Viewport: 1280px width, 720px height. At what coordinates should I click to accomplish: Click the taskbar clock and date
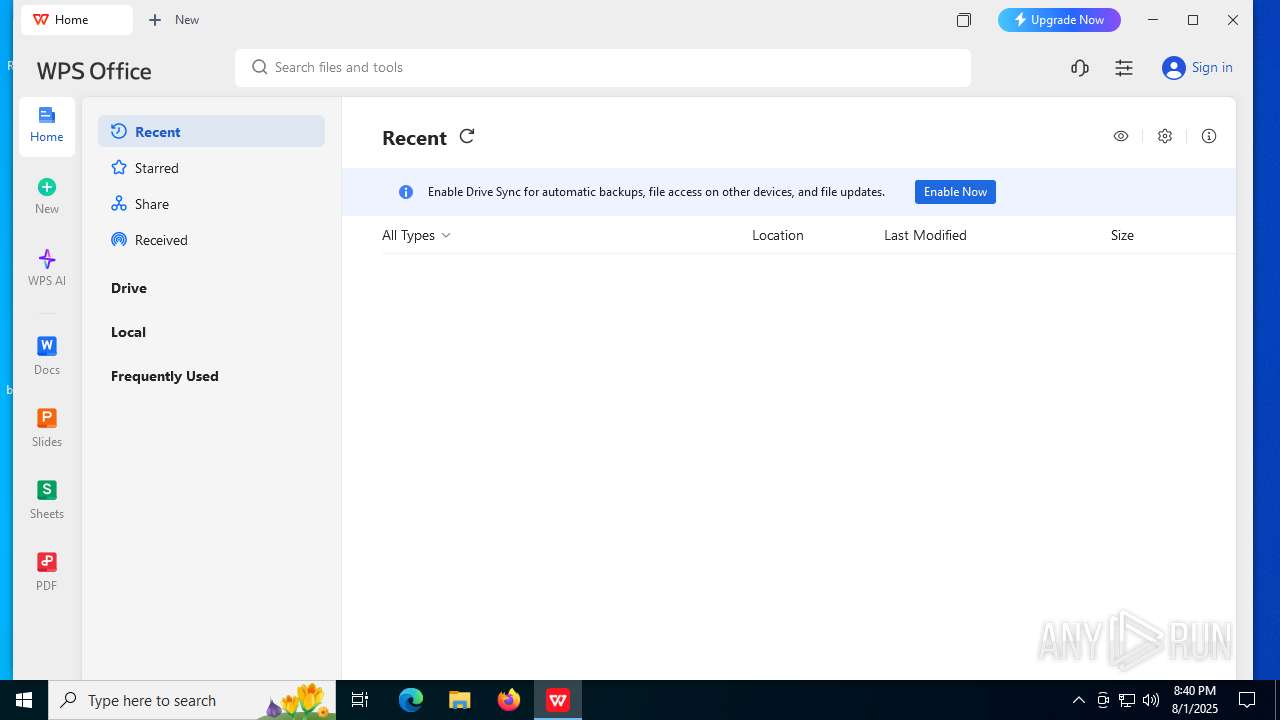(x=1195, y=700)
